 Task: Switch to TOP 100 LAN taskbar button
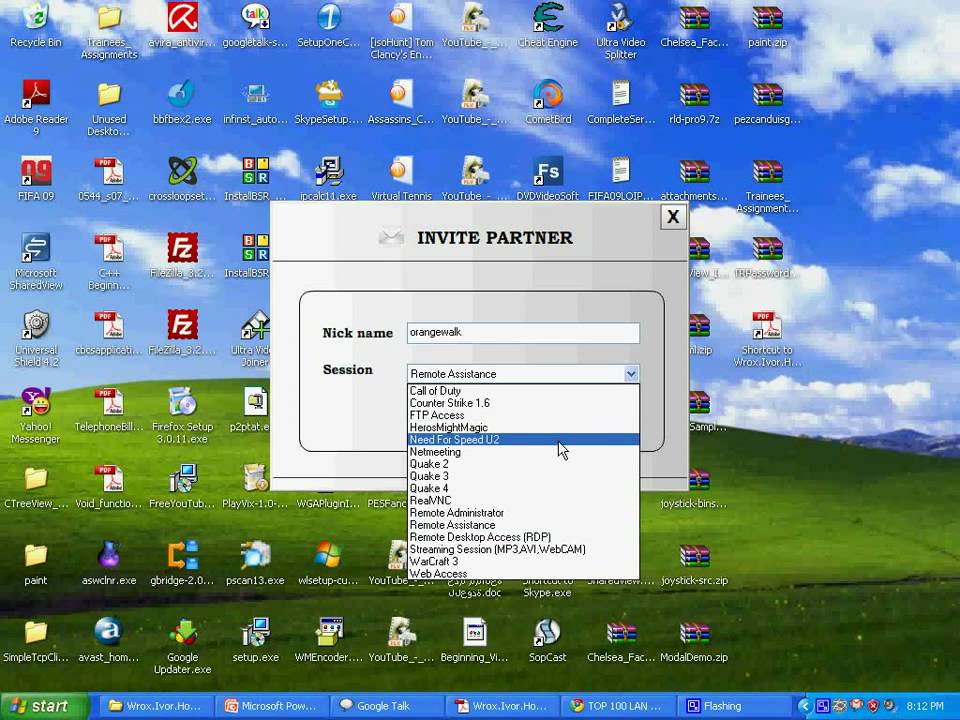(x=618, y=706)
